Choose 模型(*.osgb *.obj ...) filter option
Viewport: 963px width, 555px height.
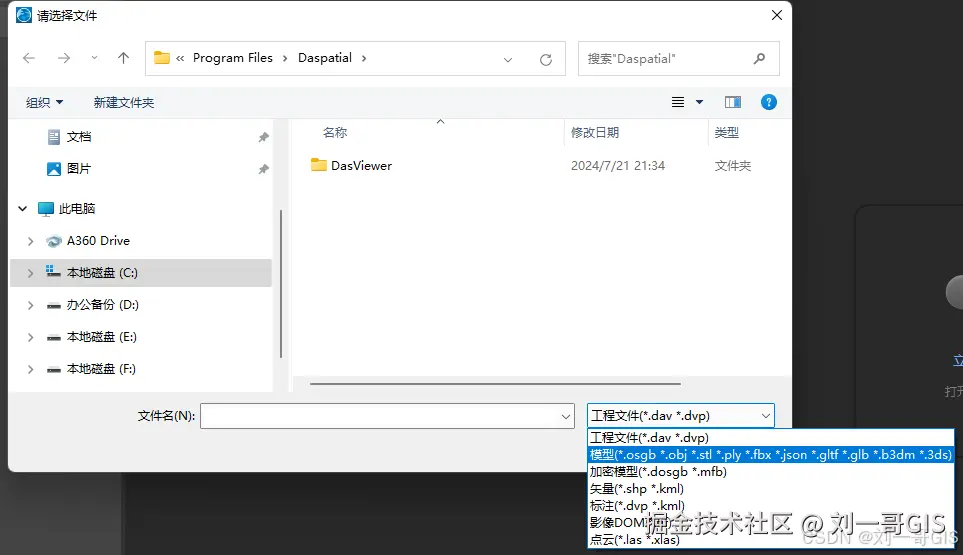coord(771,455)
